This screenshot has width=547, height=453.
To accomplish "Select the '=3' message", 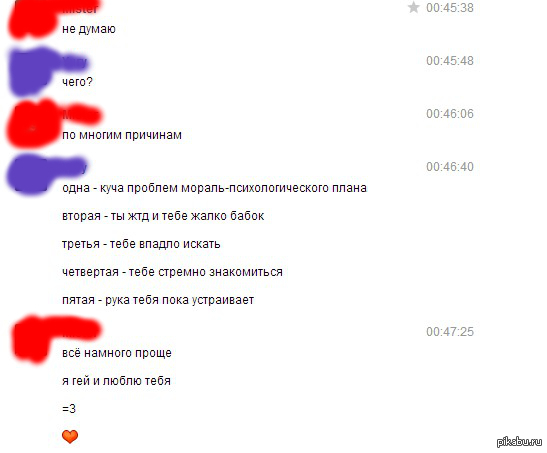I will pos(69,408).
